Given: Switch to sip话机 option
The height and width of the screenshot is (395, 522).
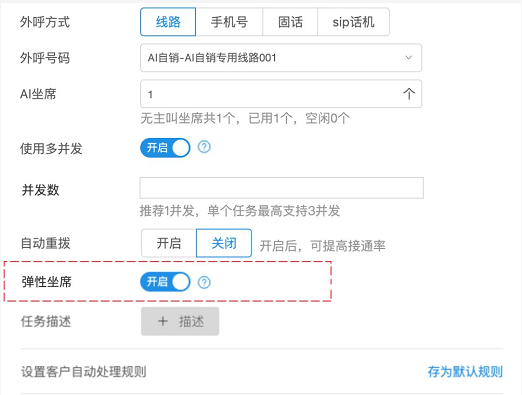Looking at the screenshot, I should 353,22.
